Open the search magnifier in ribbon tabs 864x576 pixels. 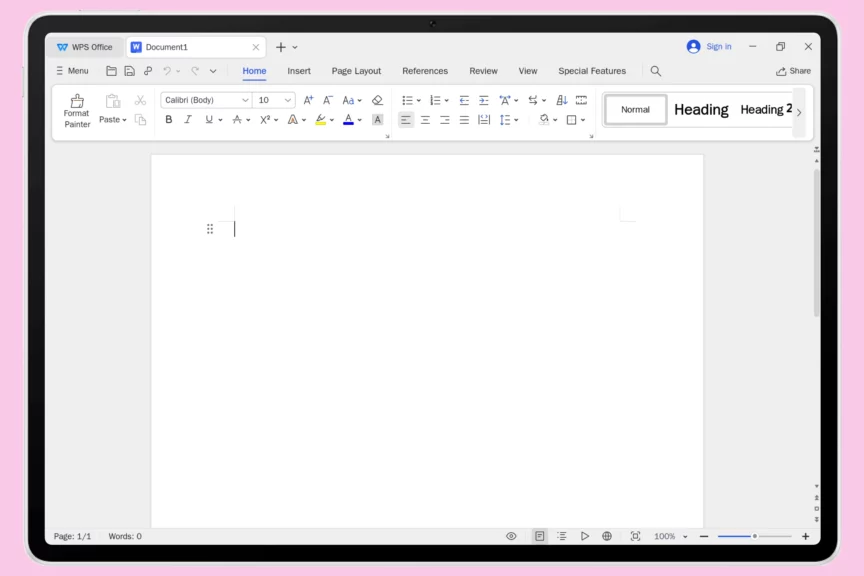656,71
